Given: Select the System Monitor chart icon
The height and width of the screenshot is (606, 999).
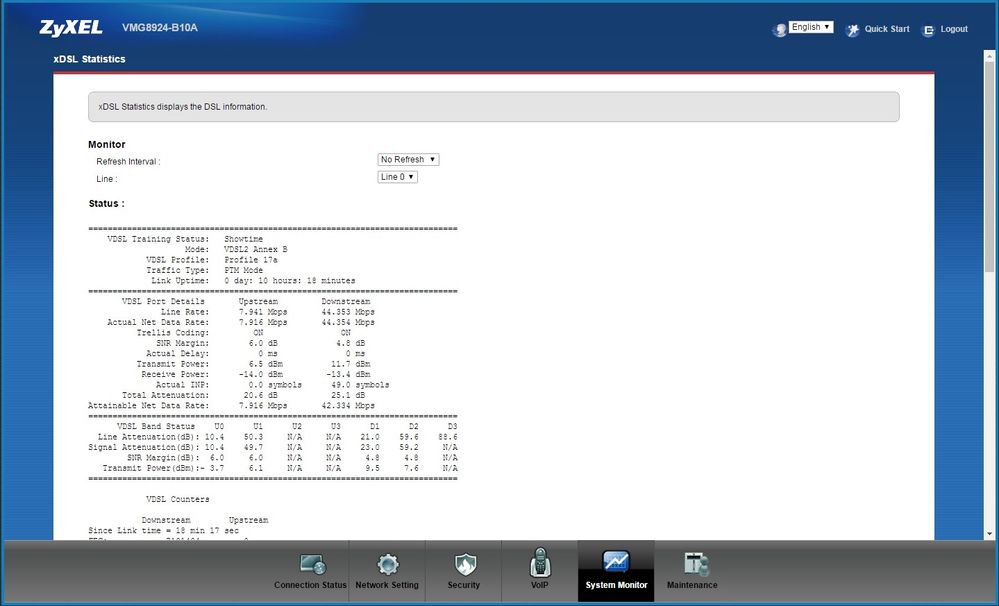Looking at the screenshot, I should (x=615, y=562).
